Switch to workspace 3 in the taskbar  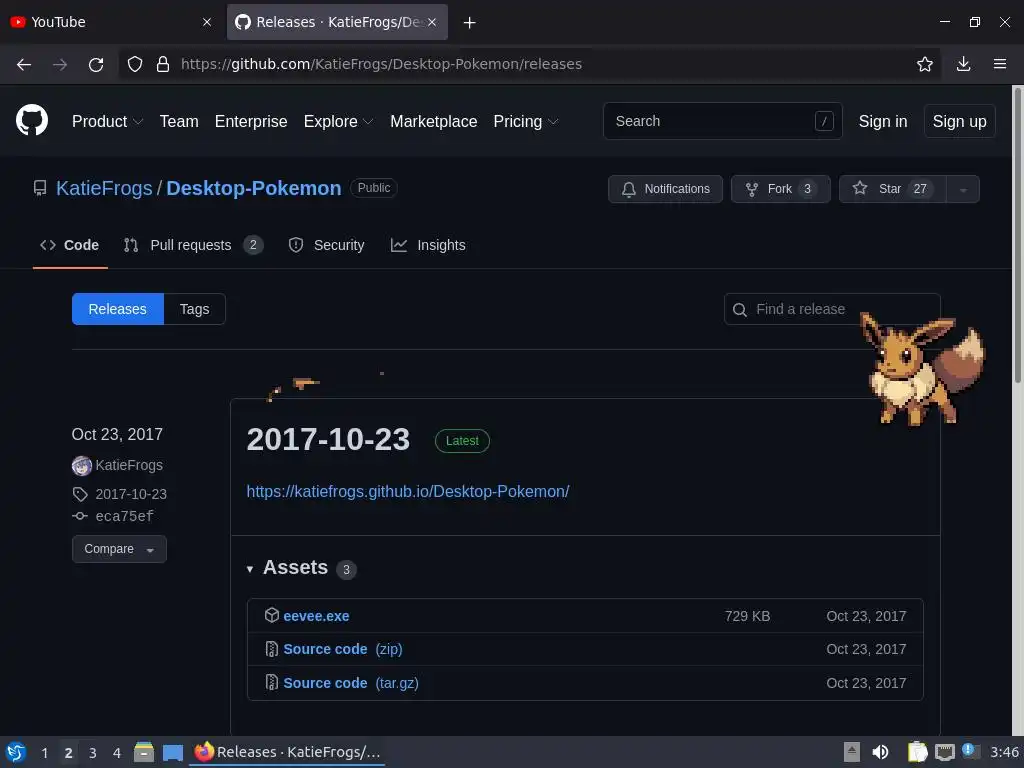click(x=93, y=753)
